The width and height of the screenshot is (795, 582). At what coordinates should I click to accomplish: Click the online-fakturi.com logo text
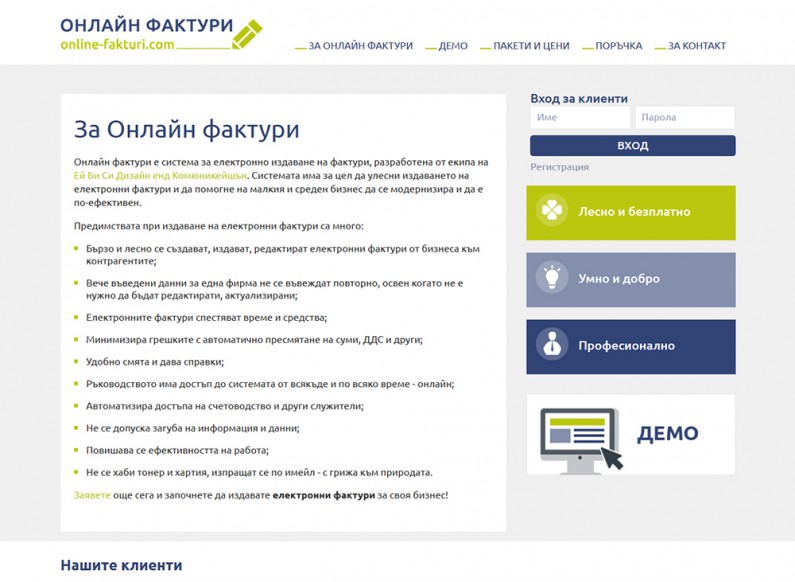pos(117,45)
